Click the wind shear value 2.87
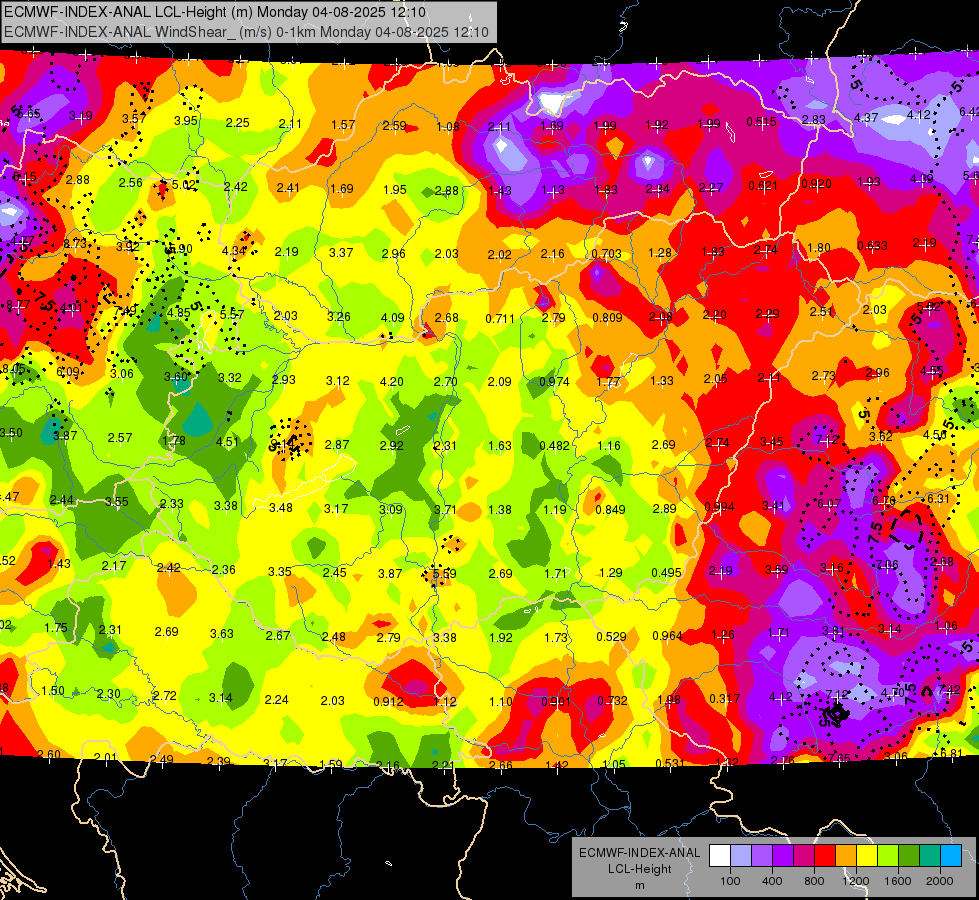 click(337, 444)
